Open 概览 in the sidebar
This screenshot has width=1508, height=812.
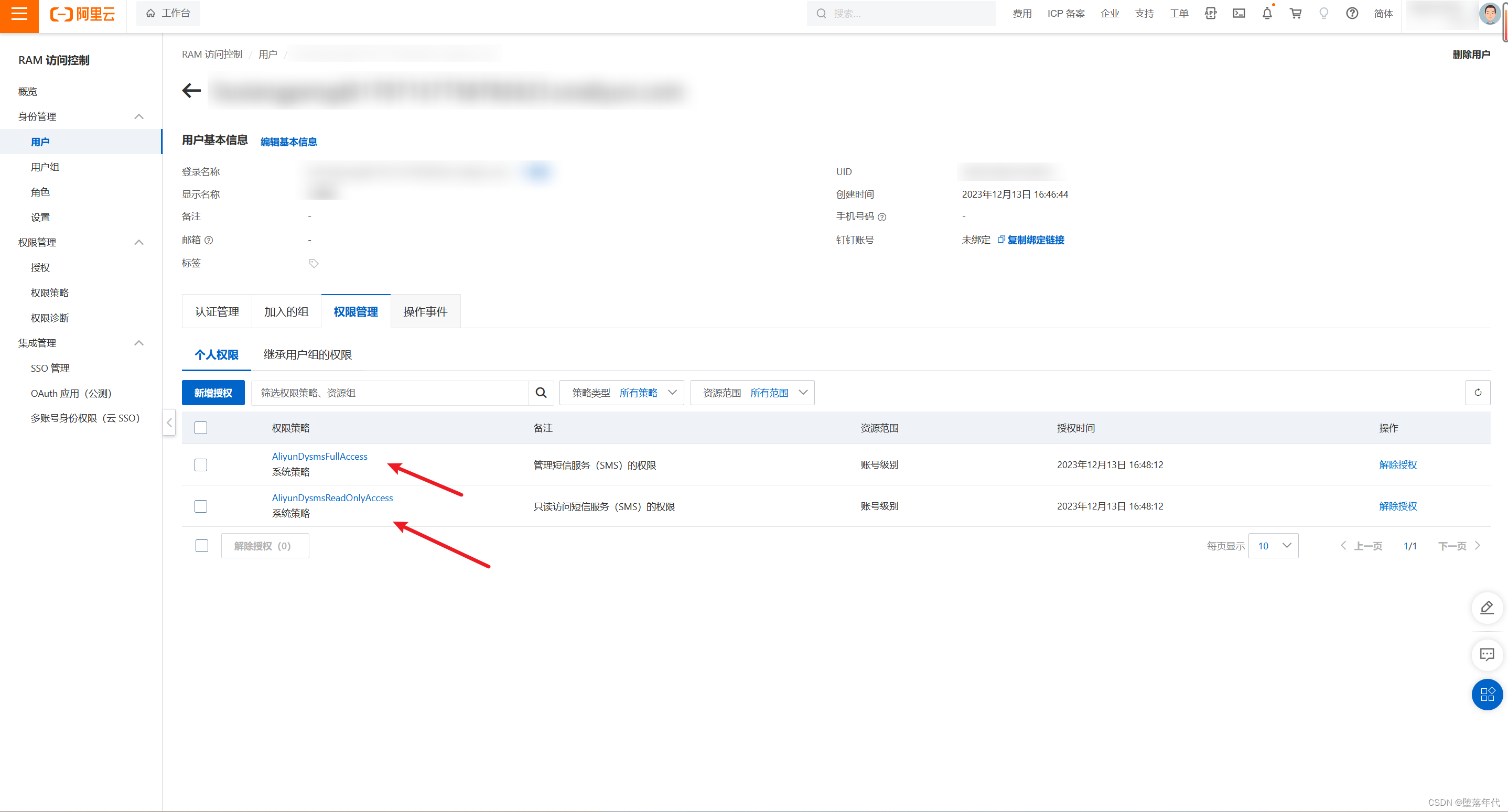27,91
